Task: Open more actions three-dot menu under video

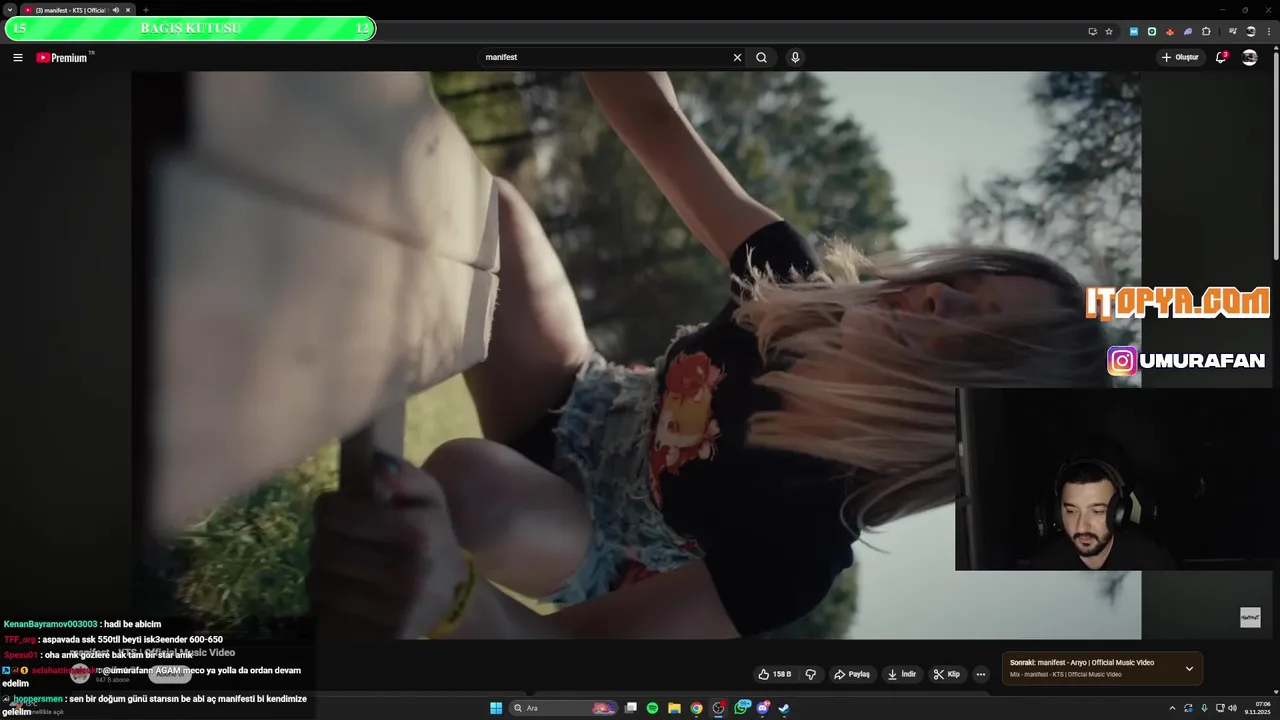Action: (x=981, y=674)
